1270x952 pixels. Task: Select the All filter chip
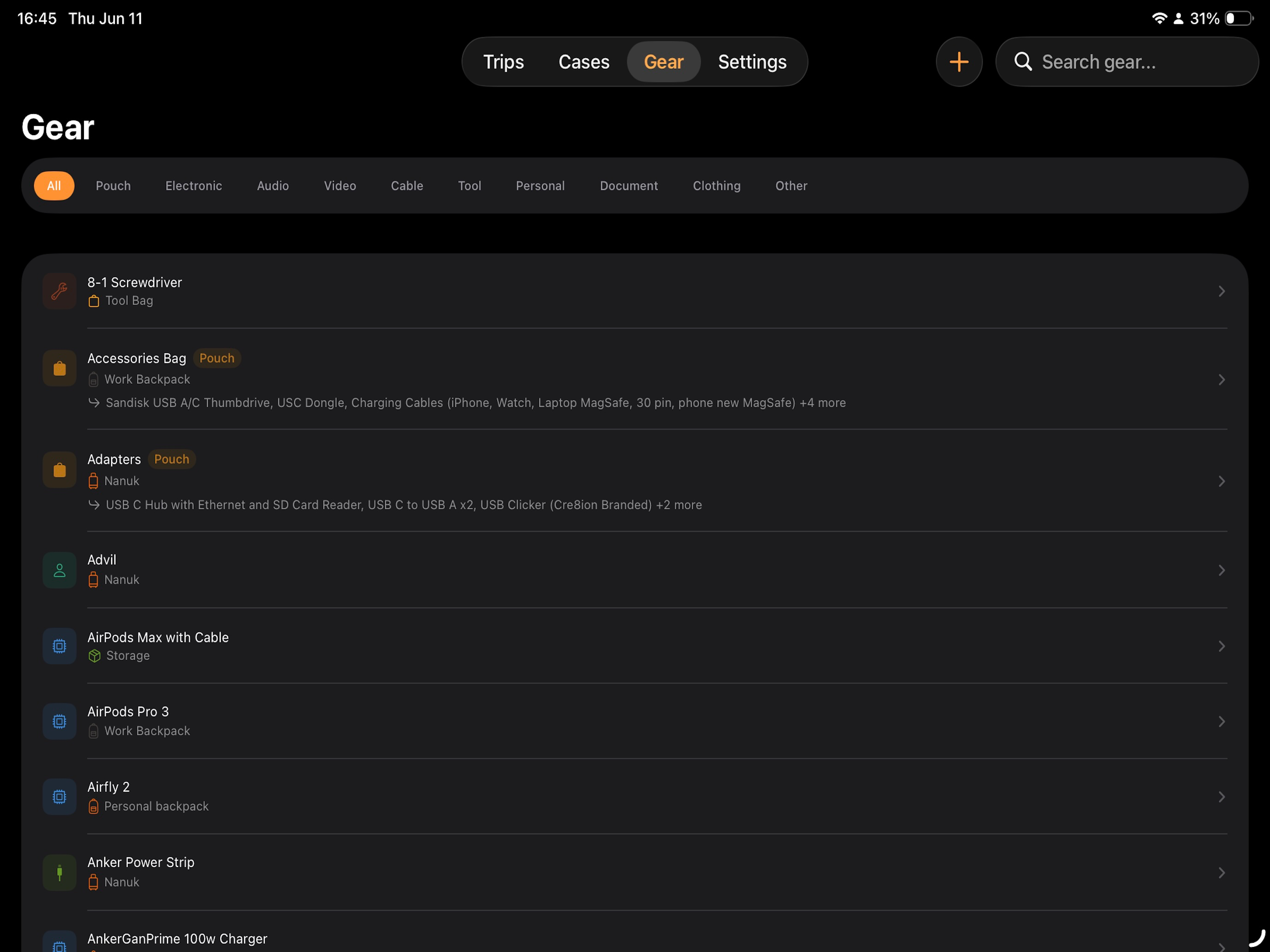click(54, 186)
